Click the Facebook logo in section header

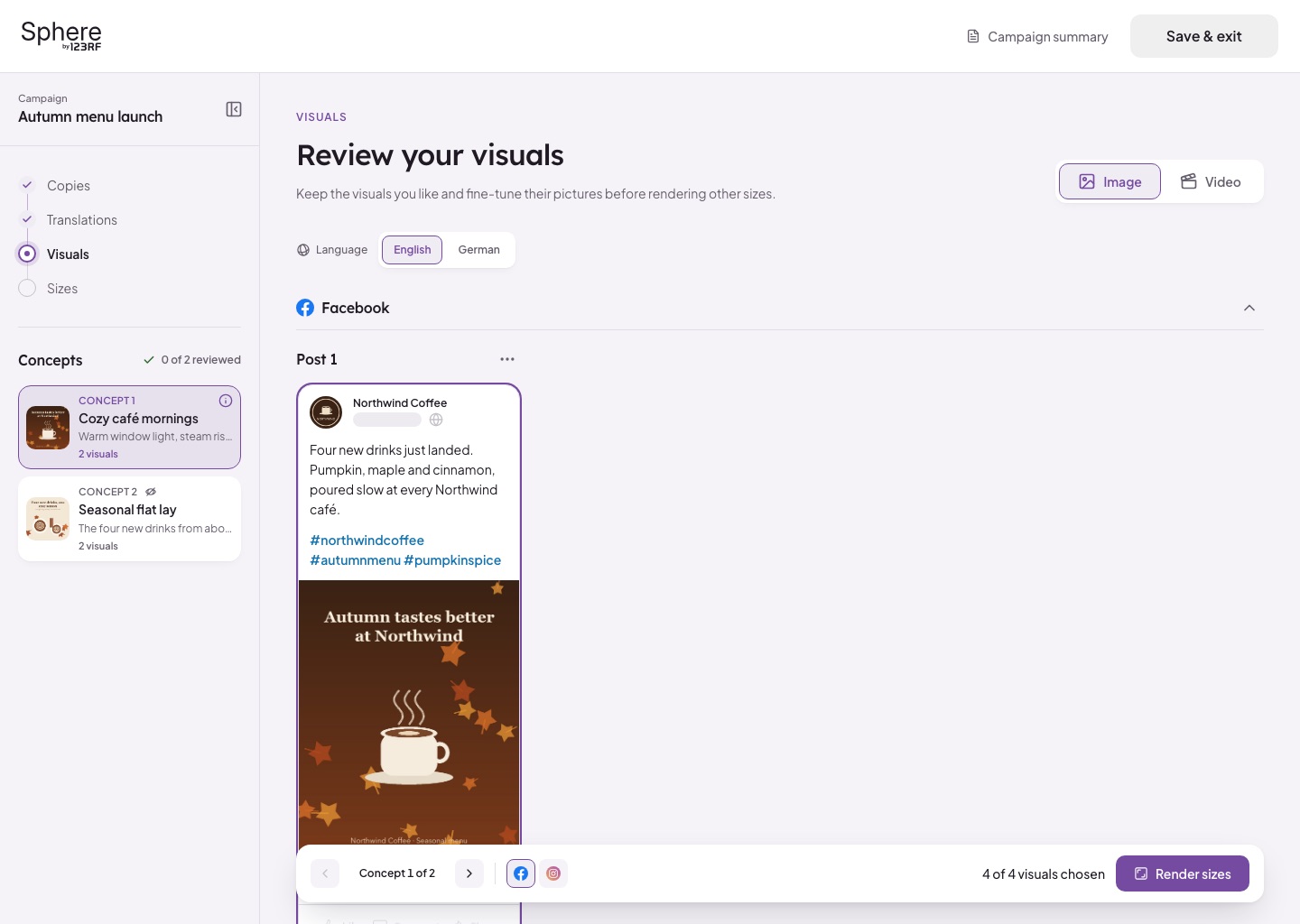pos(305,308)
